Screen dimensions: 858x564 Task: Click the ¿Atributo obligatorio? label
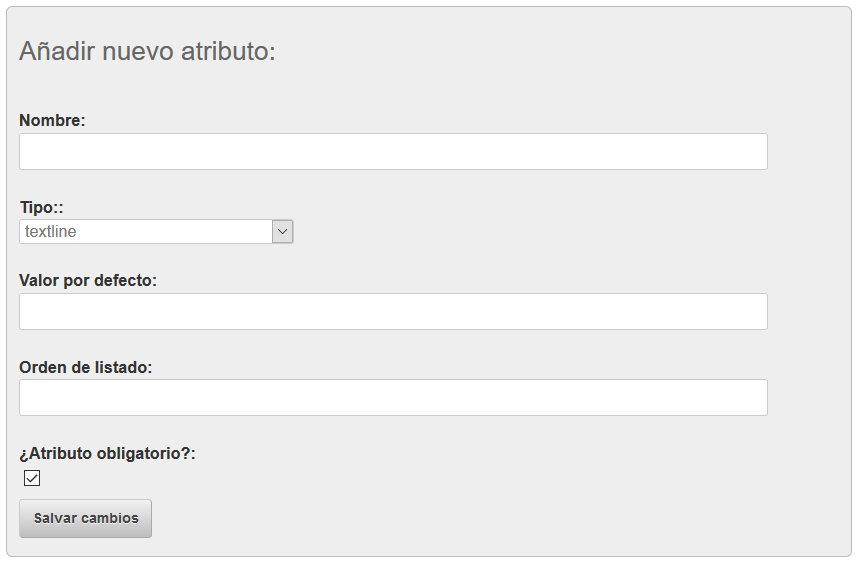107,453
